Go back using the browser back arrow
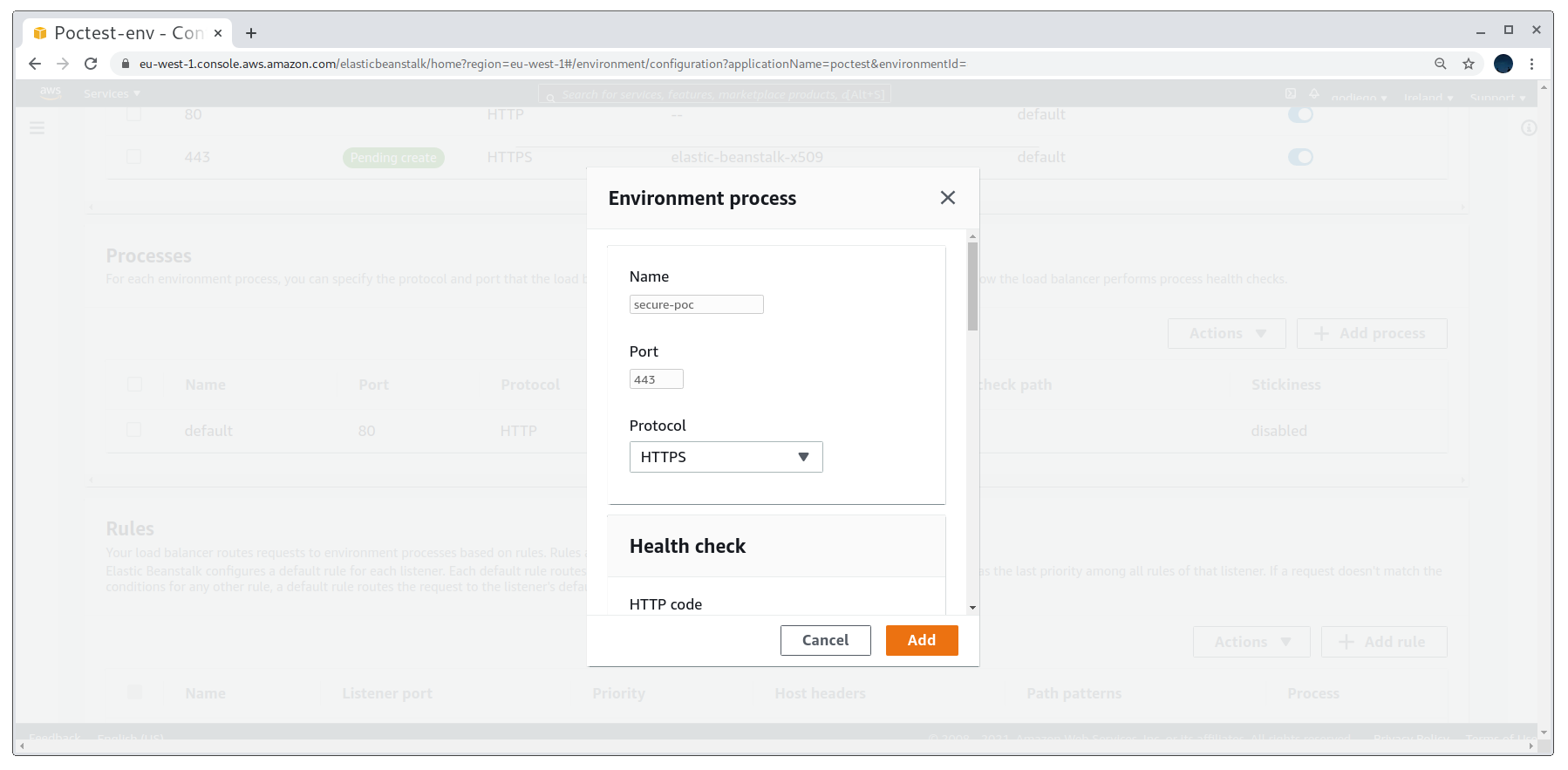Image resolution: width=1568 pixels, height=770 pixels. (35, 64)
